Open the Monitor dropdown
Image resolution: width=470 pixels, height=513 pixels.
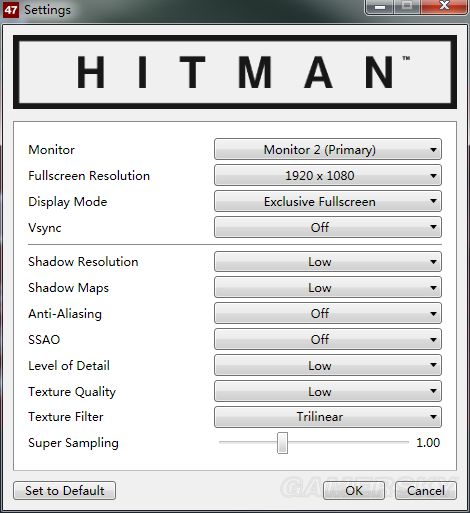(x=328, y=149)
